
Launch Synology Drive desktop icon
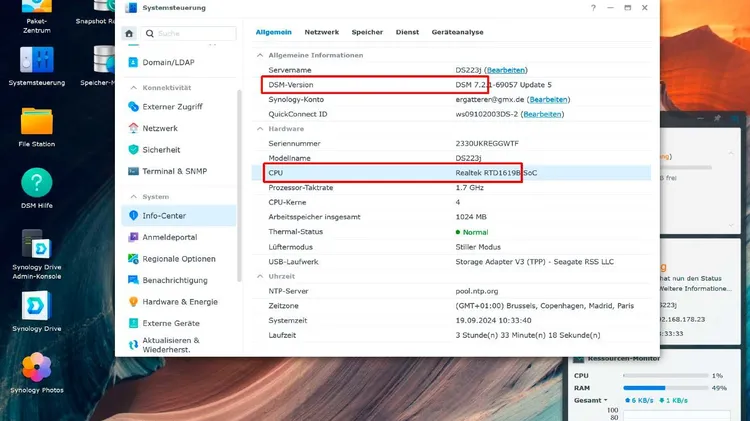pyautogui.click(x=37, y=311)
